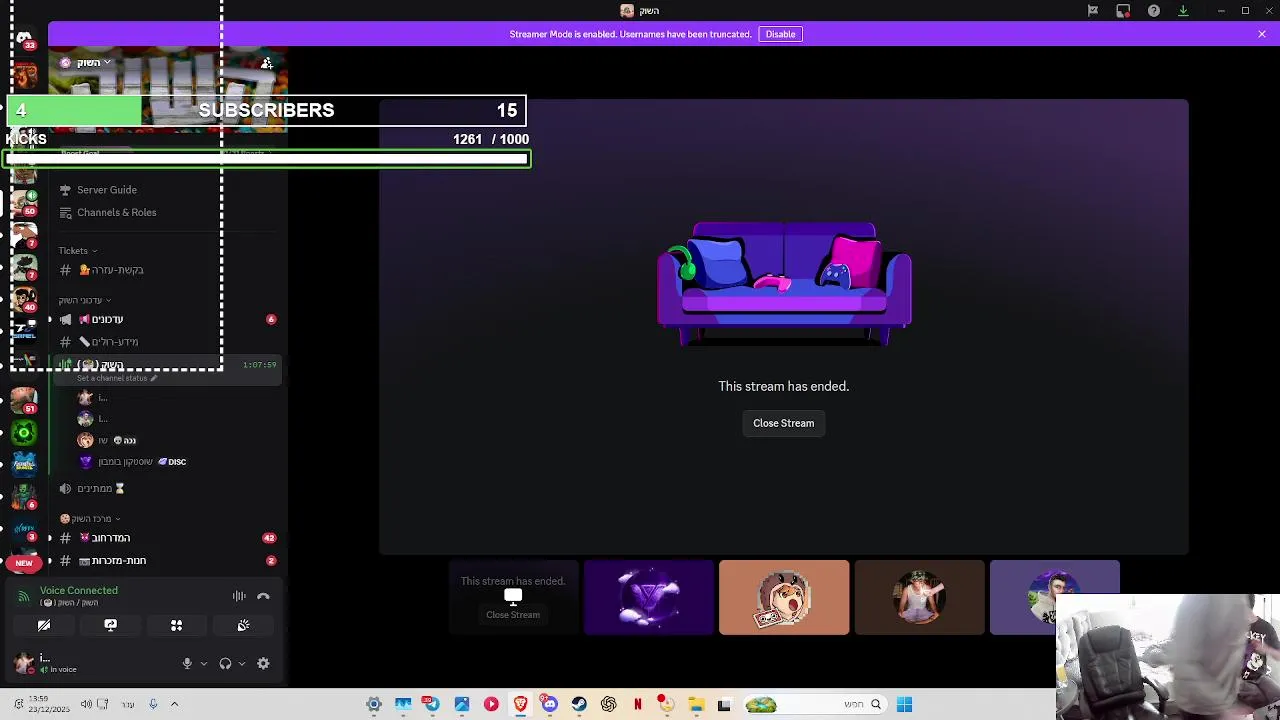Open Discord Help question mark icon

[x=1154, y=11]
